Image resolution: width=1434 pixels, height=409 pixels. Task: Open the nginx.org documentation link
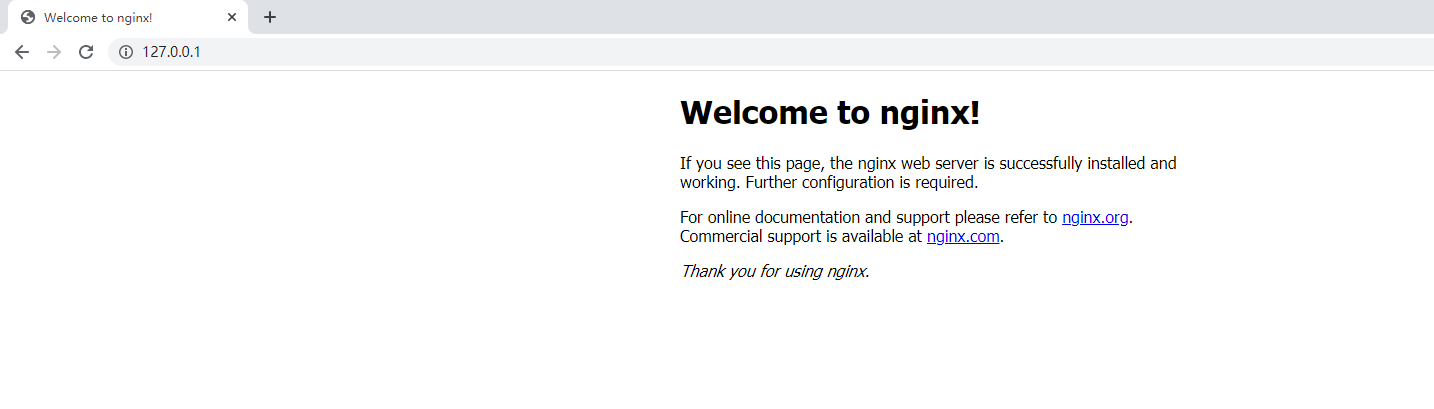1095,217
